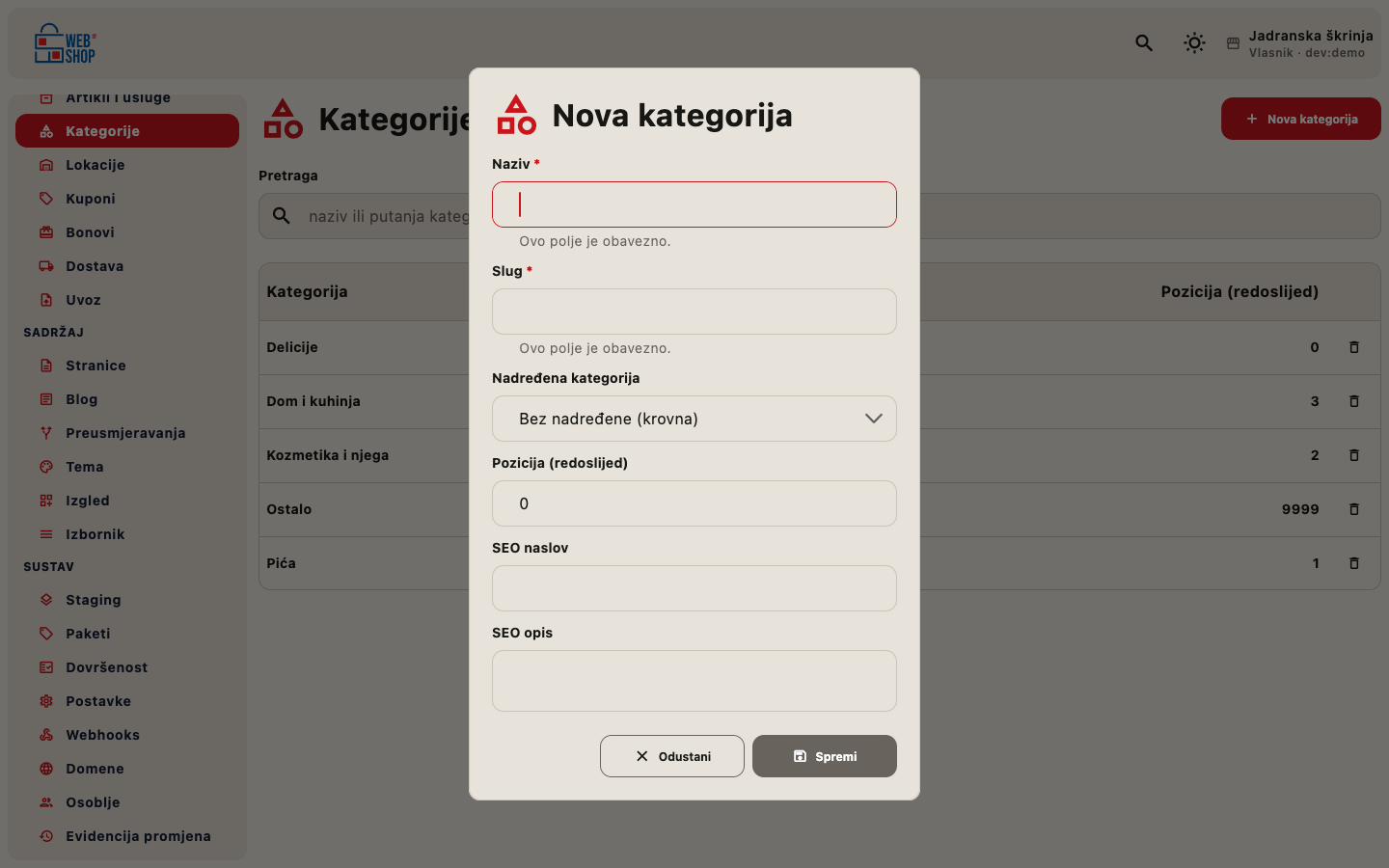Focus the Naziv input field
This screenshot has width=1389, height=868.
pyautogui.click(x=694, y=204)
